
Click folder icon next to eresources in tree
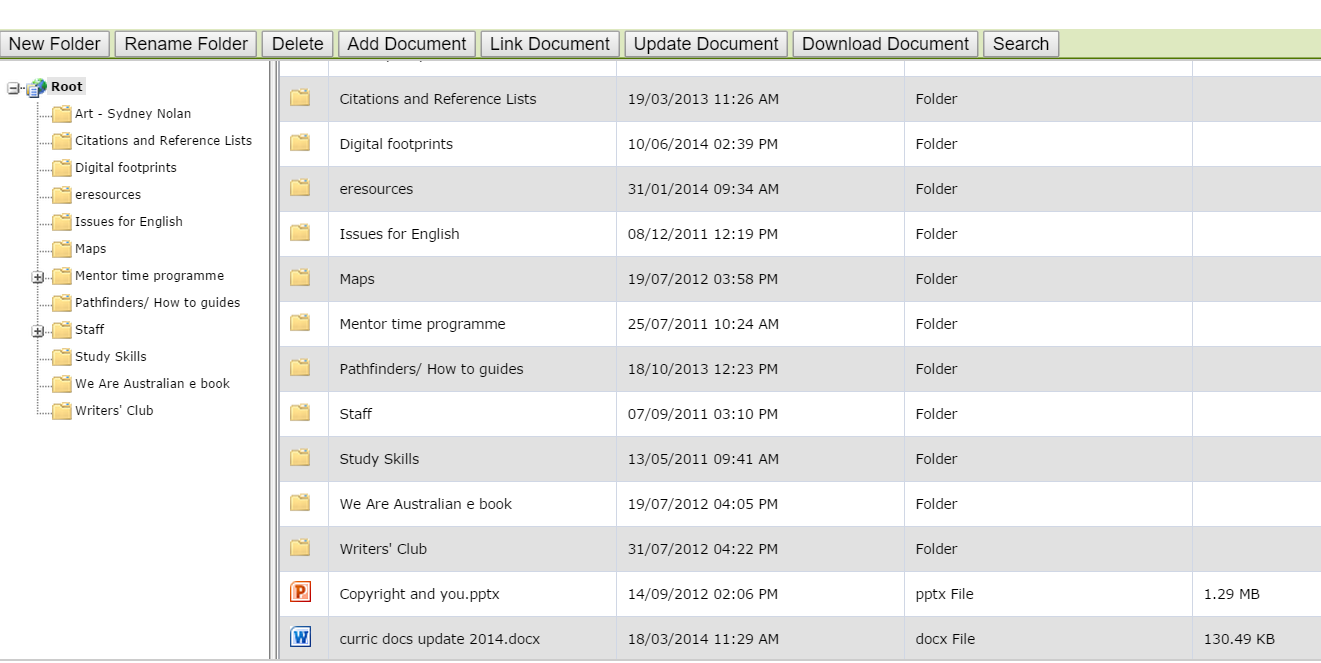[62, 195]
